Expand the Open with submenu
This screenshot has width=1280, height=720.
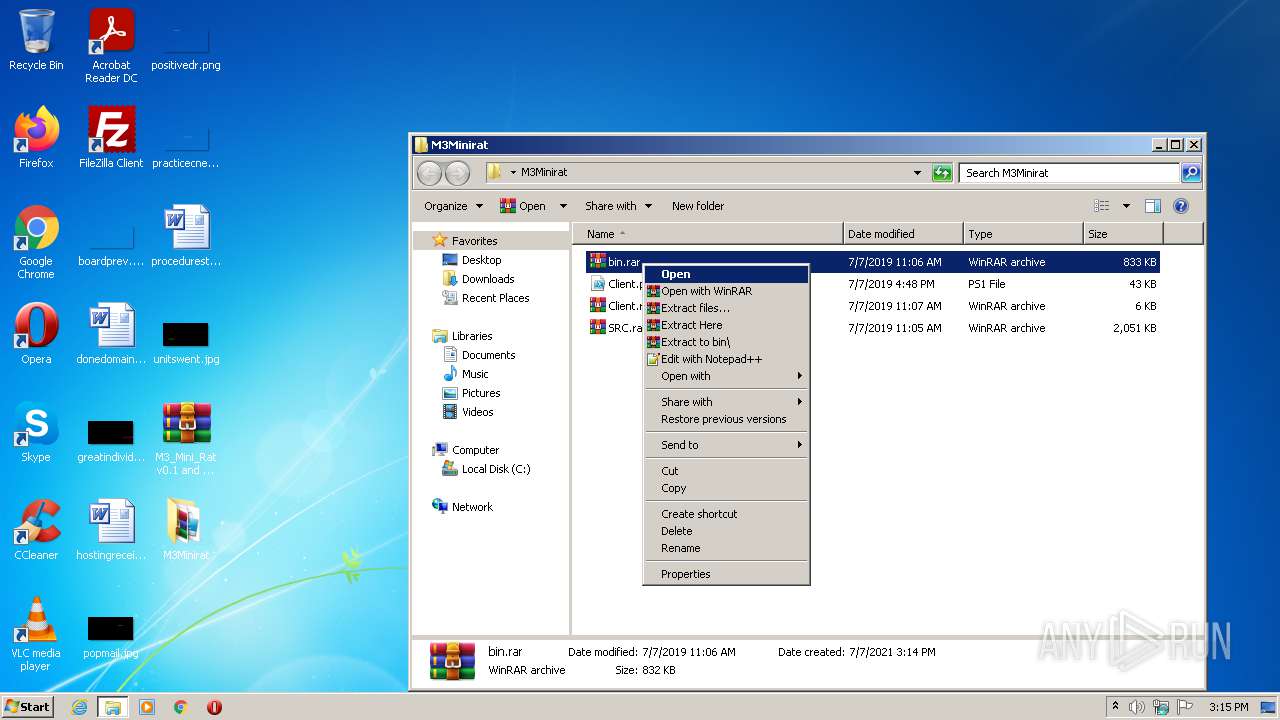(726, 376)
